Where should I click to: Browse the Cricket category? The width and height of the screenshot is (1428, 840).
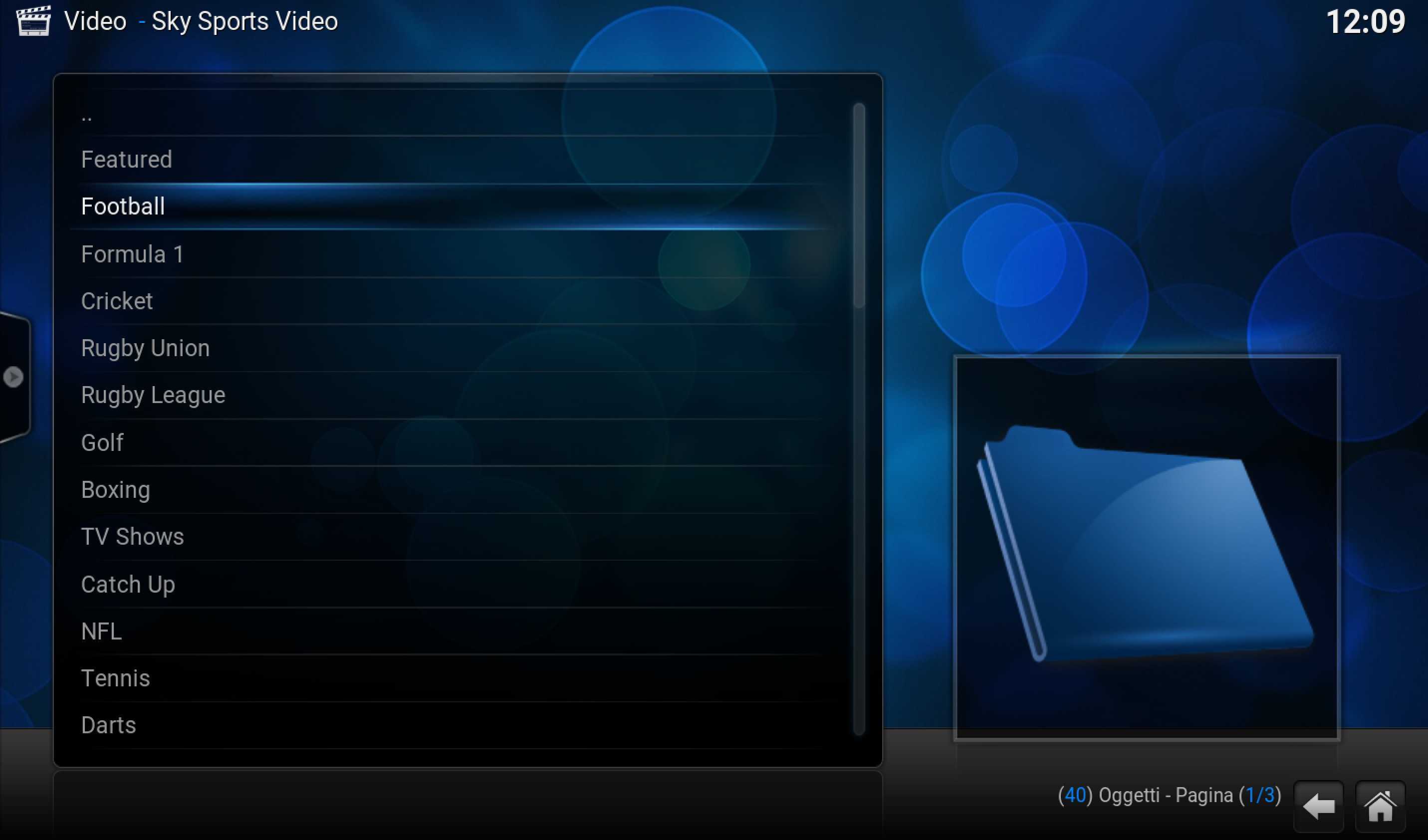tap(117, 301)
